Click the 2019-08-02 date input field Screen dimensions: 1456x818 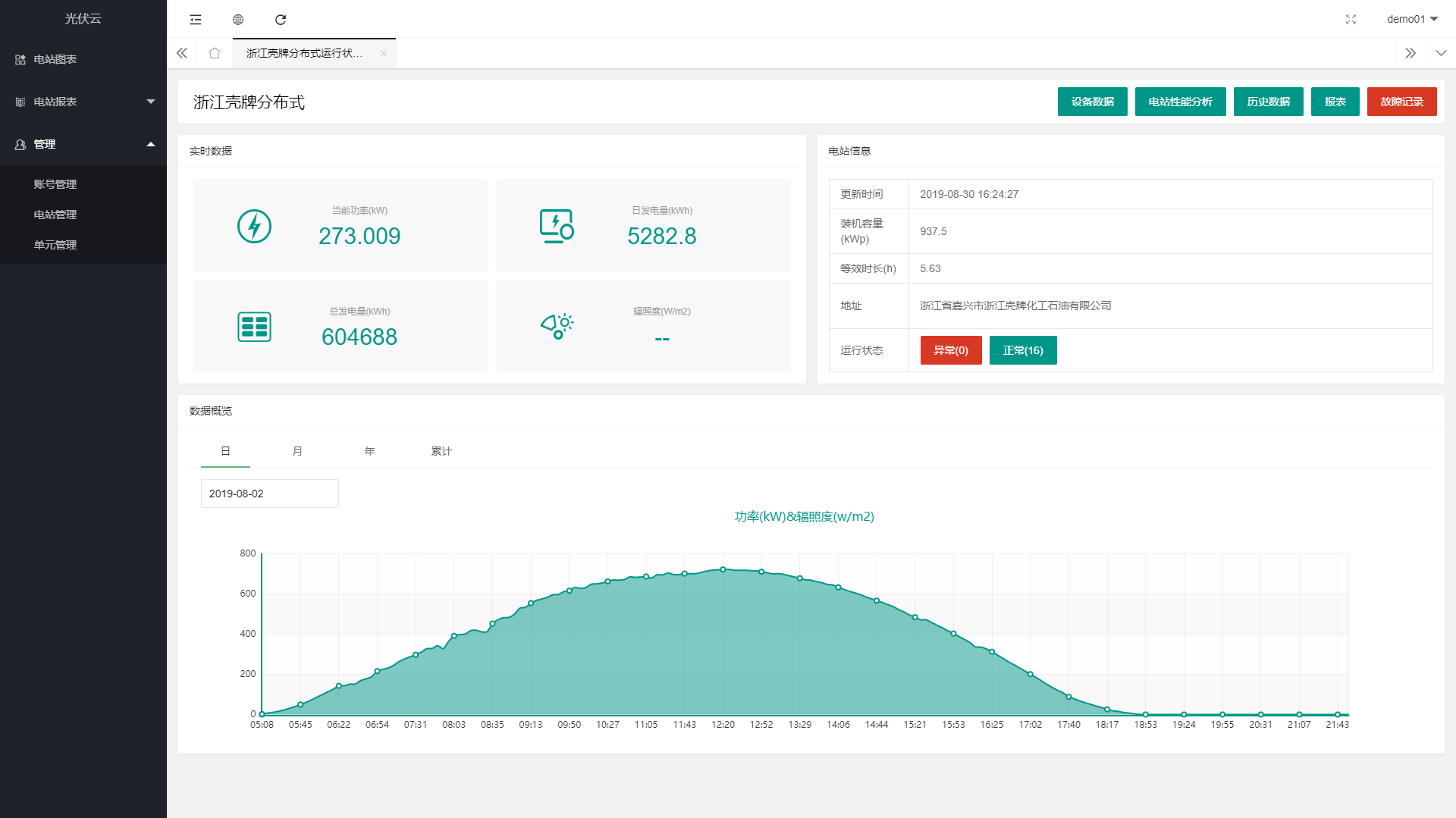[x=269, y=494]
